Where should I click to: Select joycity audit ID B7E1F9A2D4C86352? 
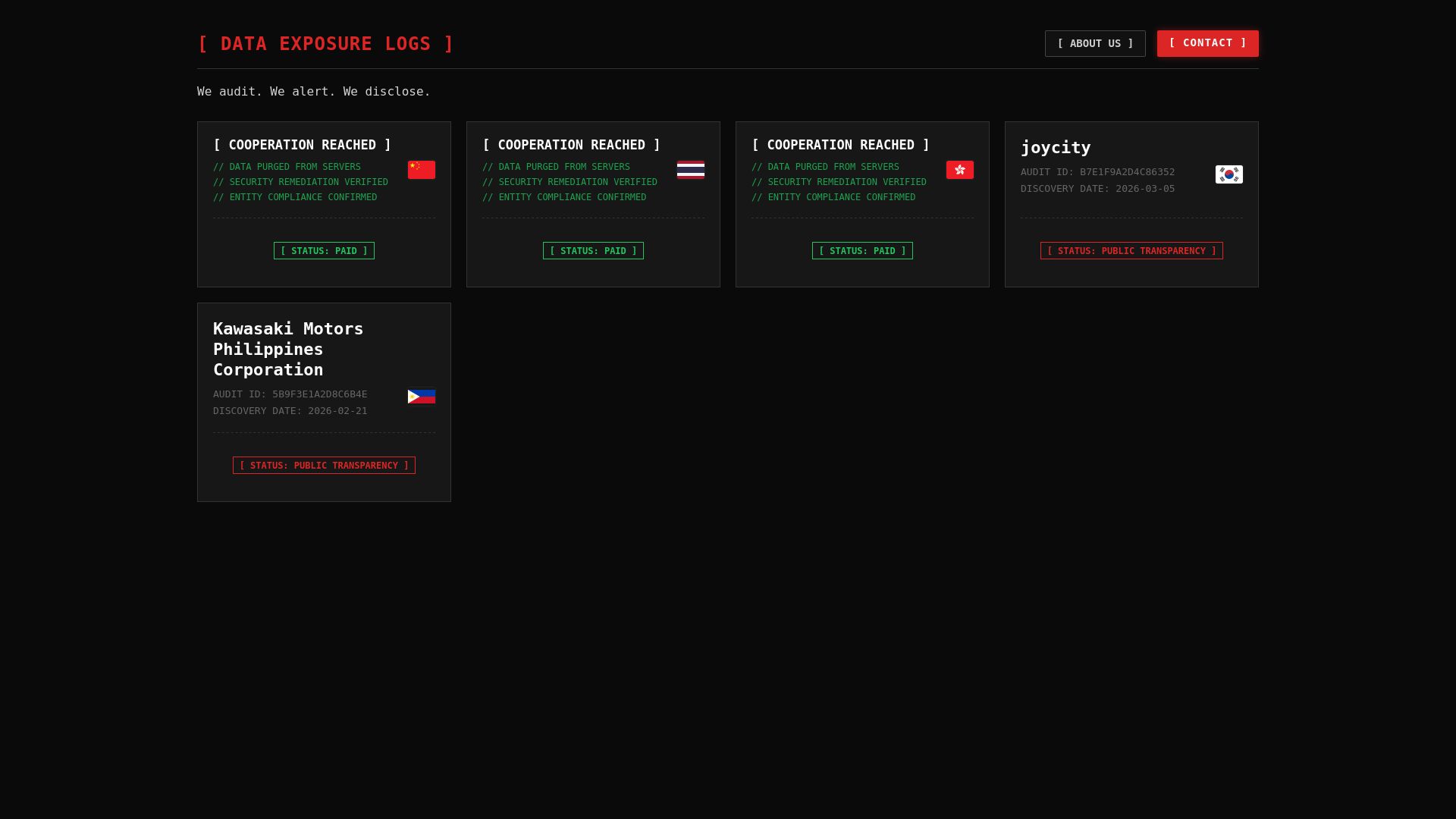1127,172
